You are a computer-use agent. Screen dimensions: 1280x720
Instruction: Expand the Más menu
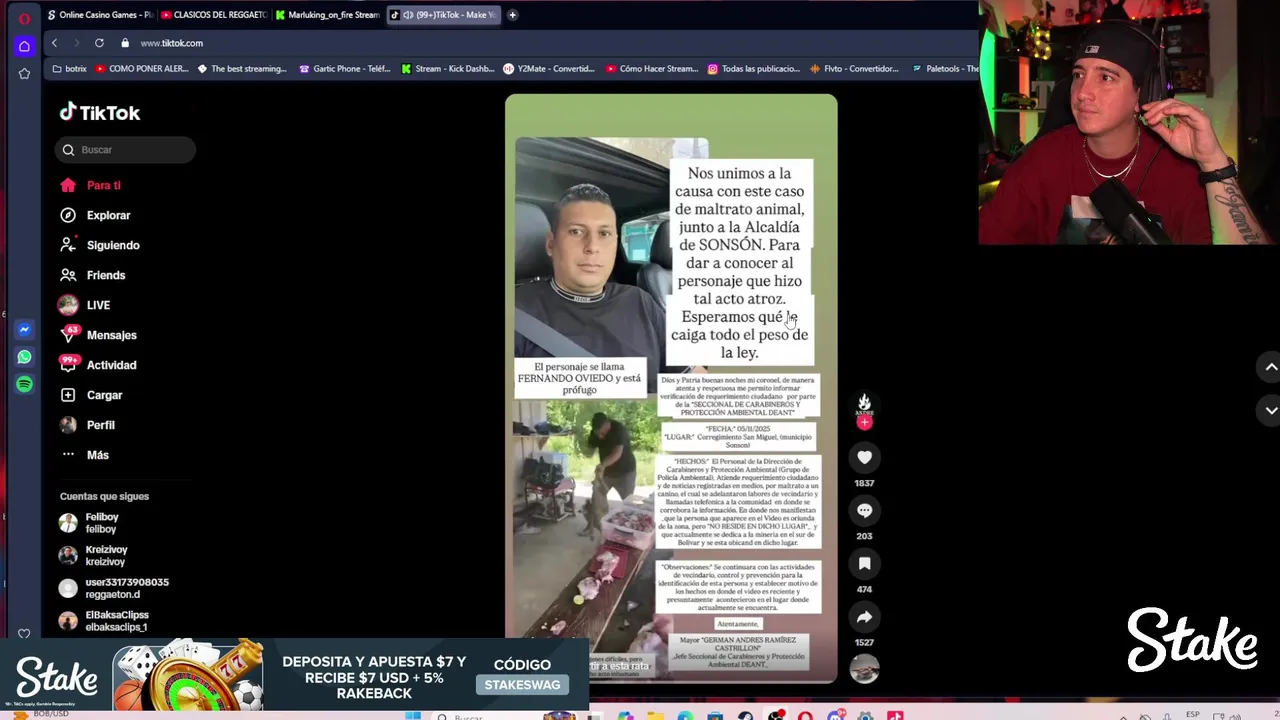(x=84, y=455)
